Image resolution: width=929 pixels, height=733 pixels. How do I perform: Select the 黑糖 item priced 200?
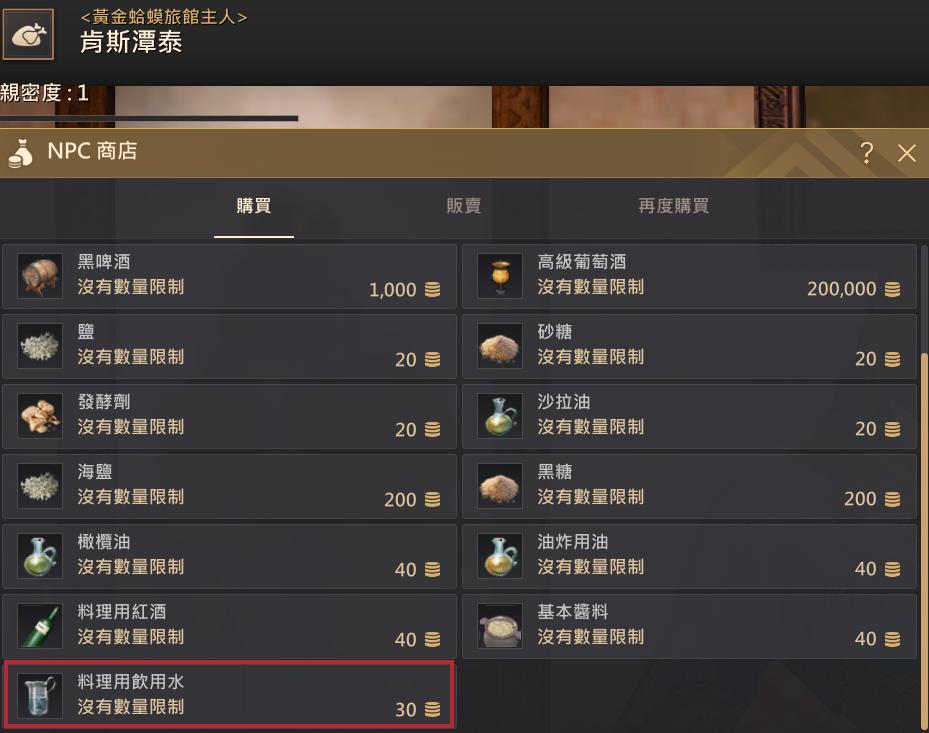[x=689, y=486]
